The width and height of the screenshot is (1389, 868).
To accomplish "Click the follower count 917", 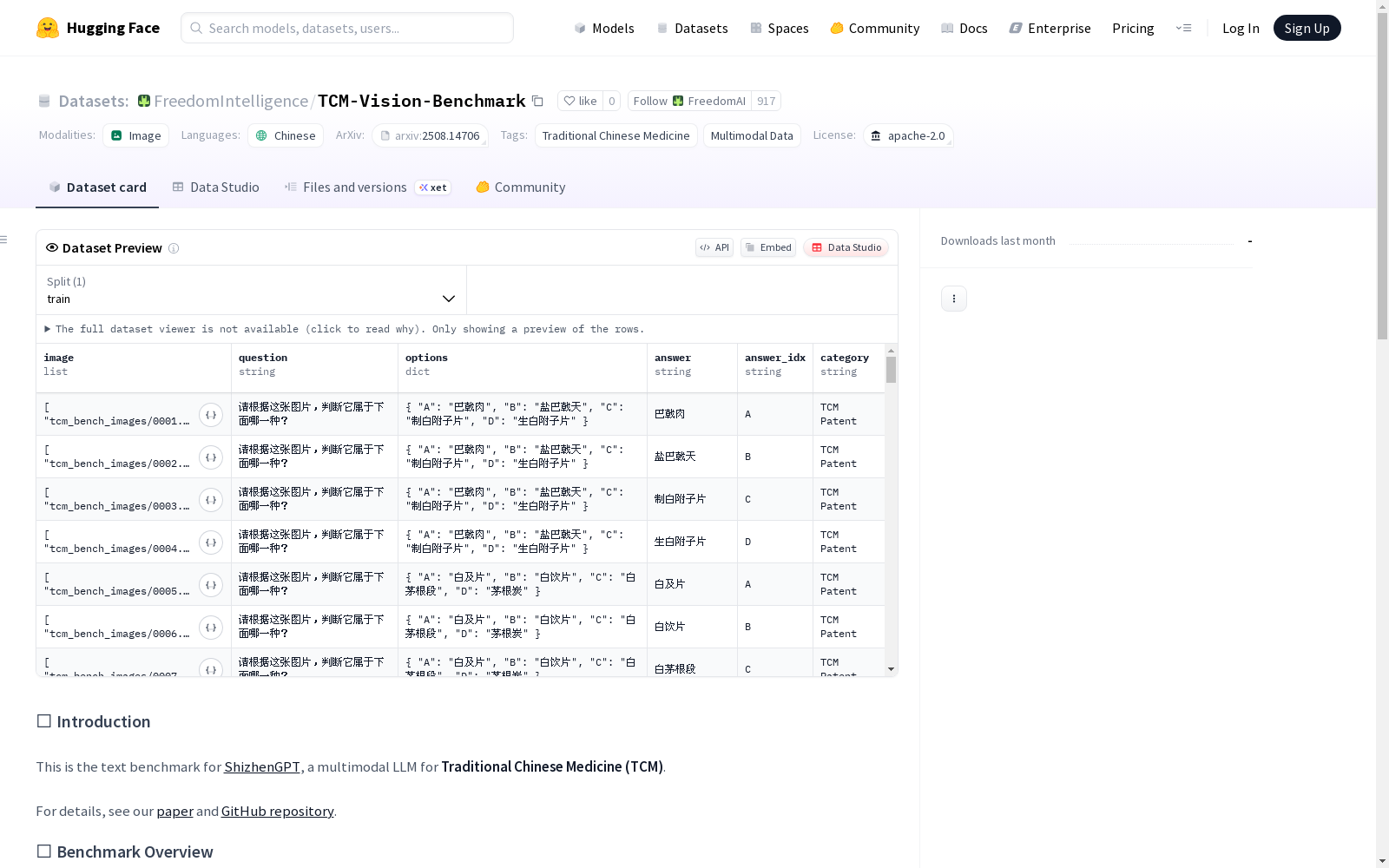I will (766, 101).
